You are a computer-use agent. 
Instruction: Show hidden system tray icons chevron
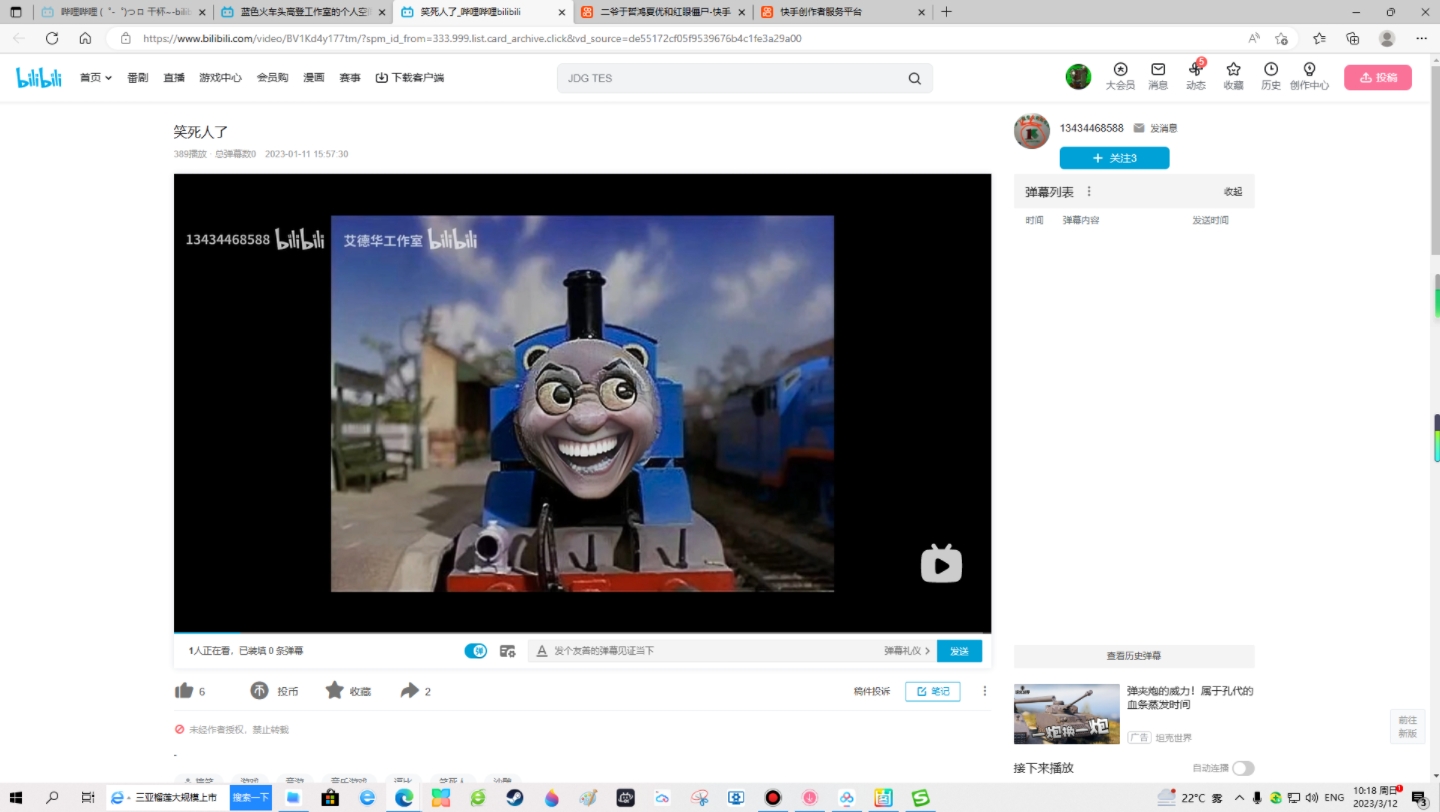coord(1240,797)
